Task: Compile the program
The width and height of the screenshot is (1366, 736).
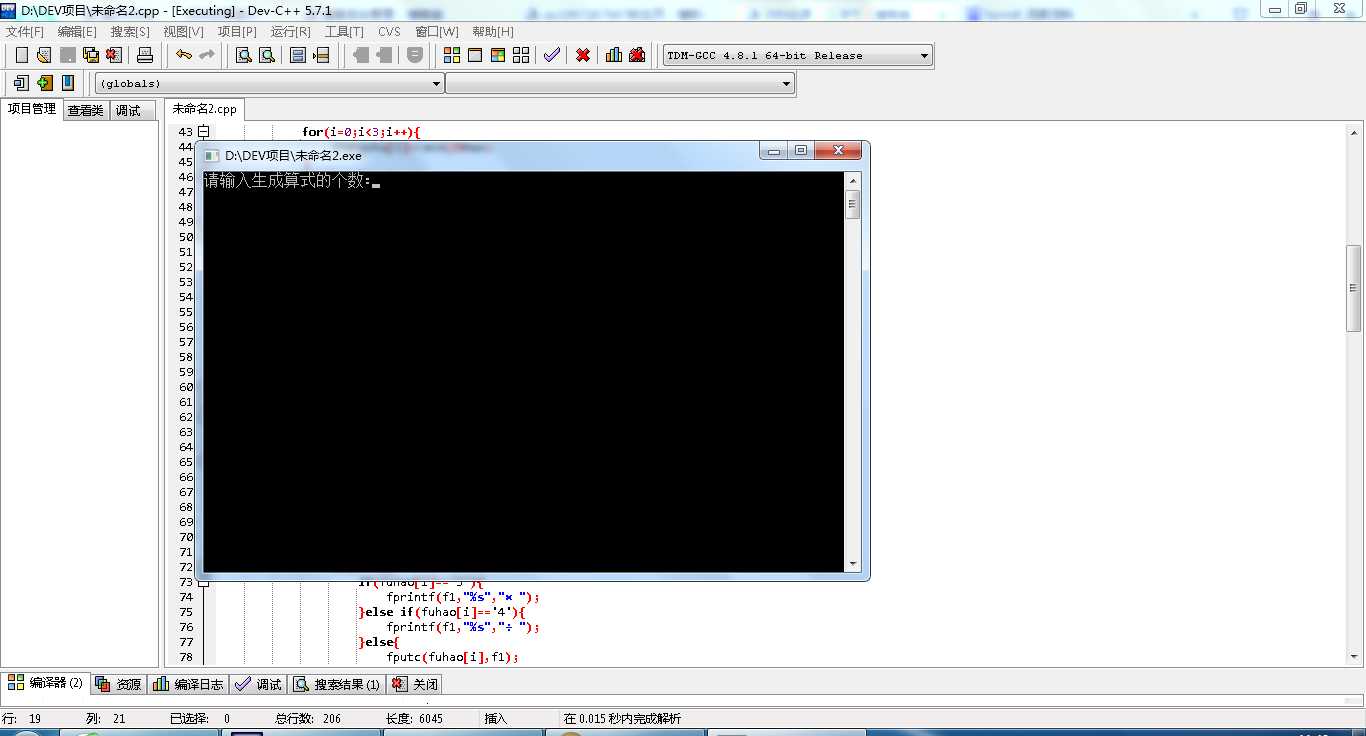Action: pos(452,55)
